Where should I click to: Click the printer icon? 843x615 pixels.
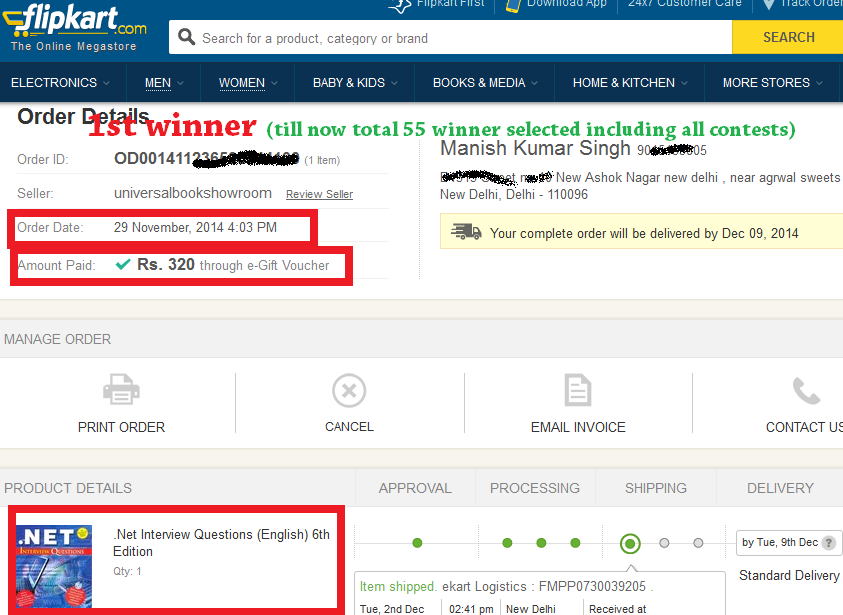[121, 389]
